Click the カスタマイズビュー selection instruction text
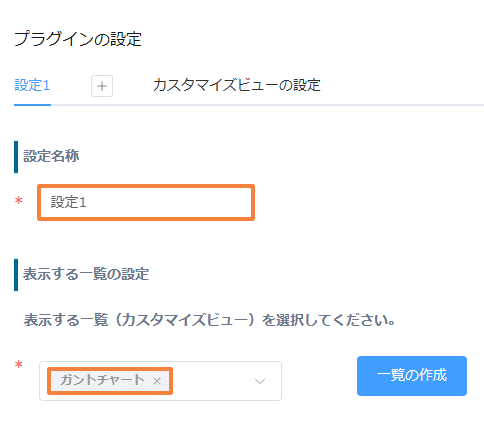 coord(210,320)
